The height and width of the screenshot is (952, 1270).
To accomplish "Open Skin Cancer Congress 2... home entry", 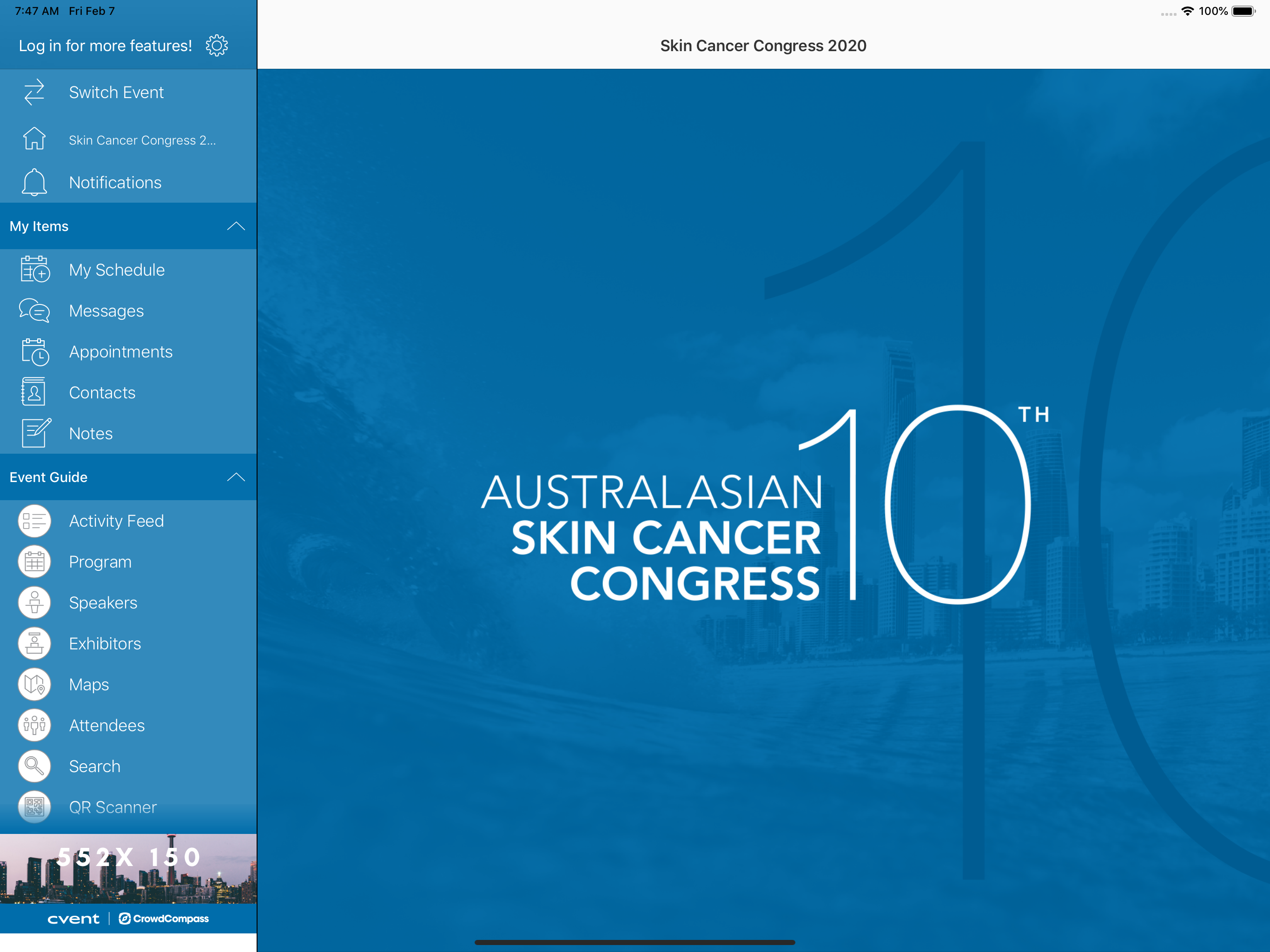I will click(x=128, y=139).
